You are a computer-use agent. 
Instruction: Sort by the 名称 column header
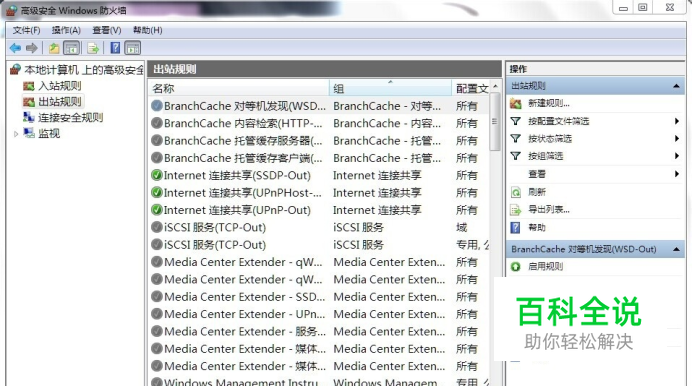point(239,88)
